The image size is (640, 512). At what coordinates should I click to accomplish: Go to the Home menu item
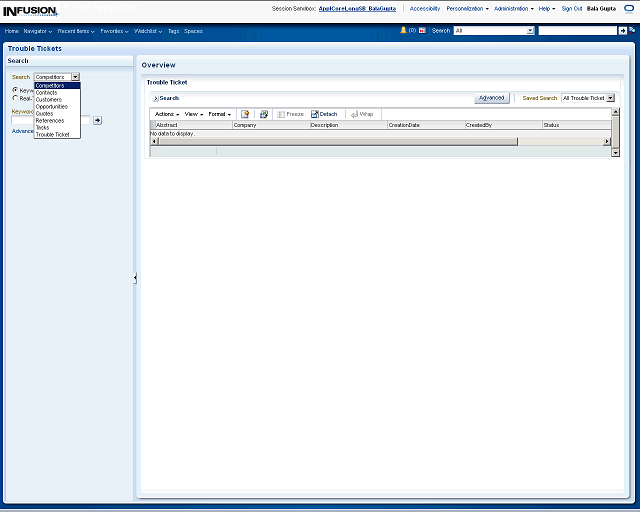coord(11,31)
